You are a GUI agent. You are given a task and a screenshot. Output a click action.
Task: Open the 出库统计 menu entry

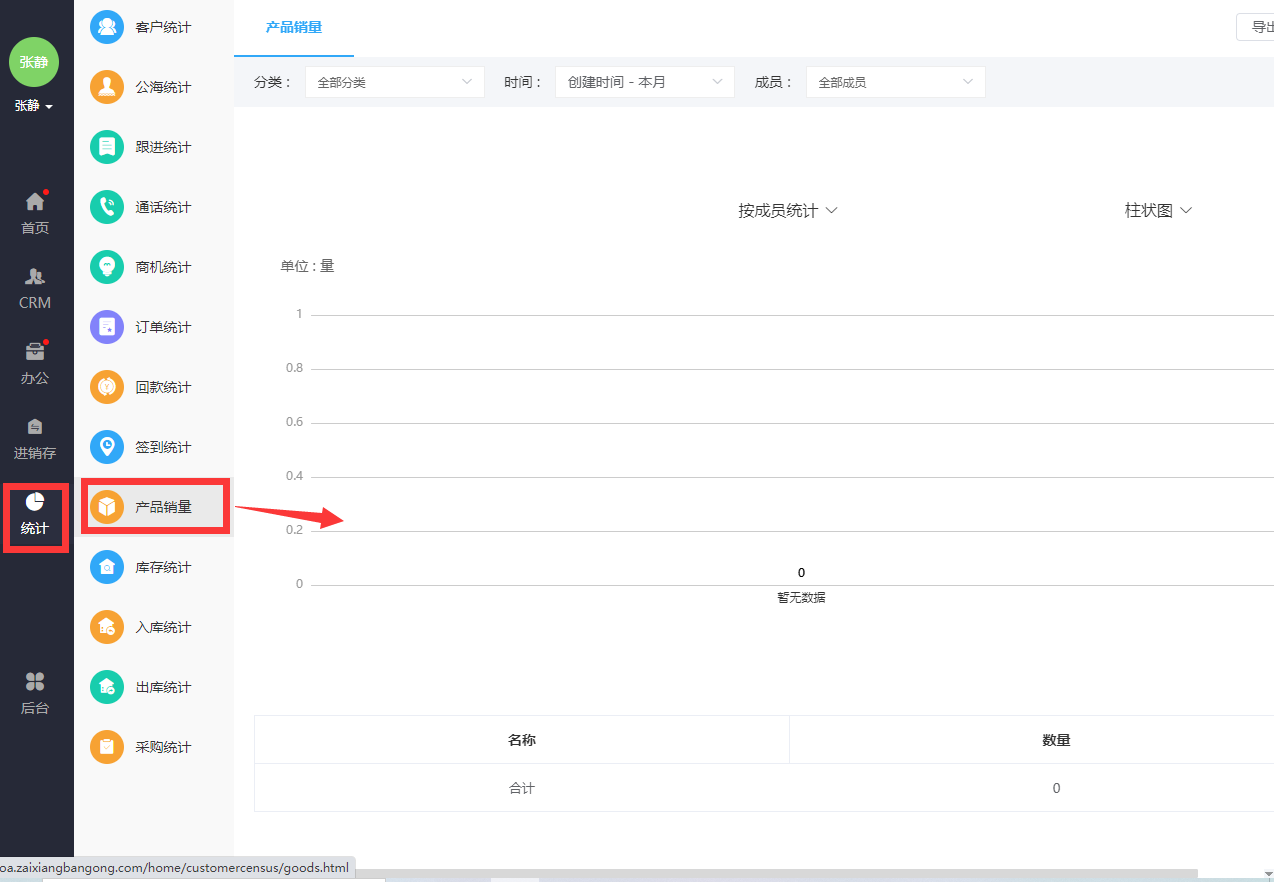154,687
